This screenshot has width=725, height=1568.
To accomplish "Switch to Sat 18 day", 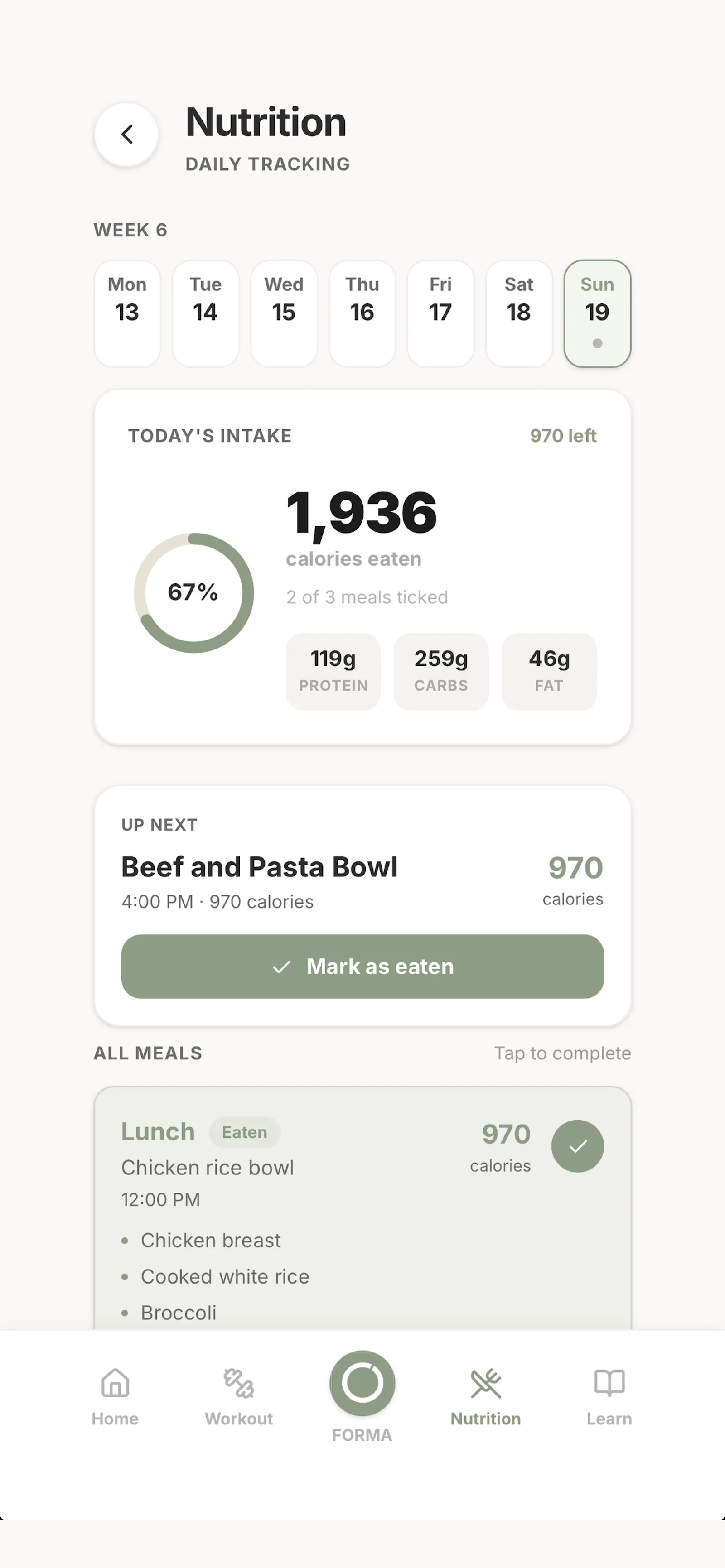I will (x=519, y=313).
